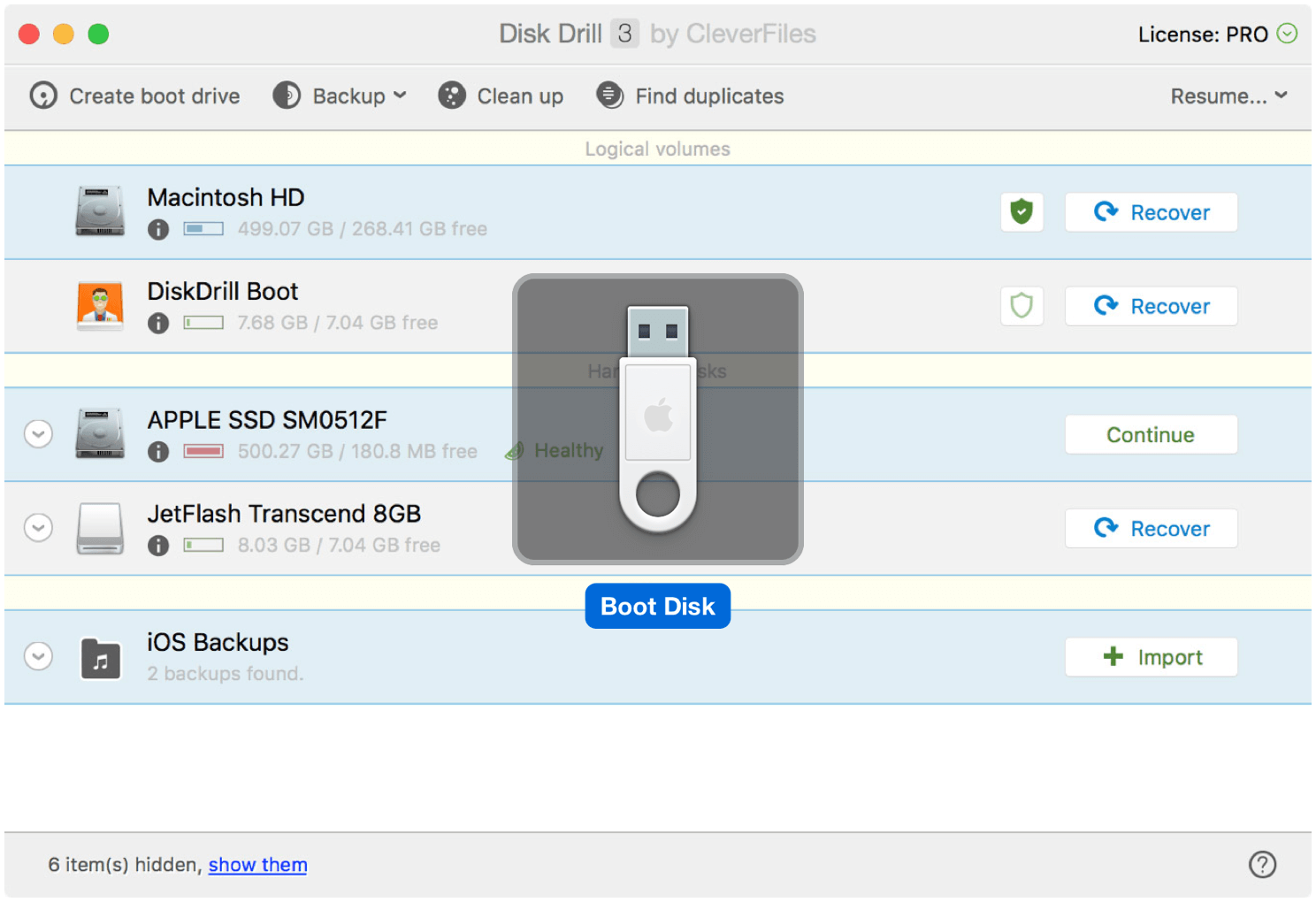Image resolution: width=1316 pixels, height=902 pixels.
Task: Click the Create boot drive disc icon
Action: point(43,96)
